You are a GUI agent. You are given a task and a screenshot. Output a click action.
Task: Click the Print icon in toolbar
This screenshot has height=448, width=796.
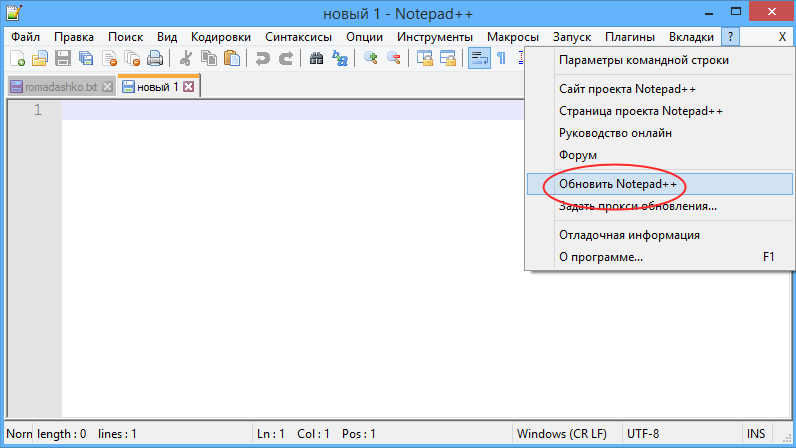(x=155, y=58)
